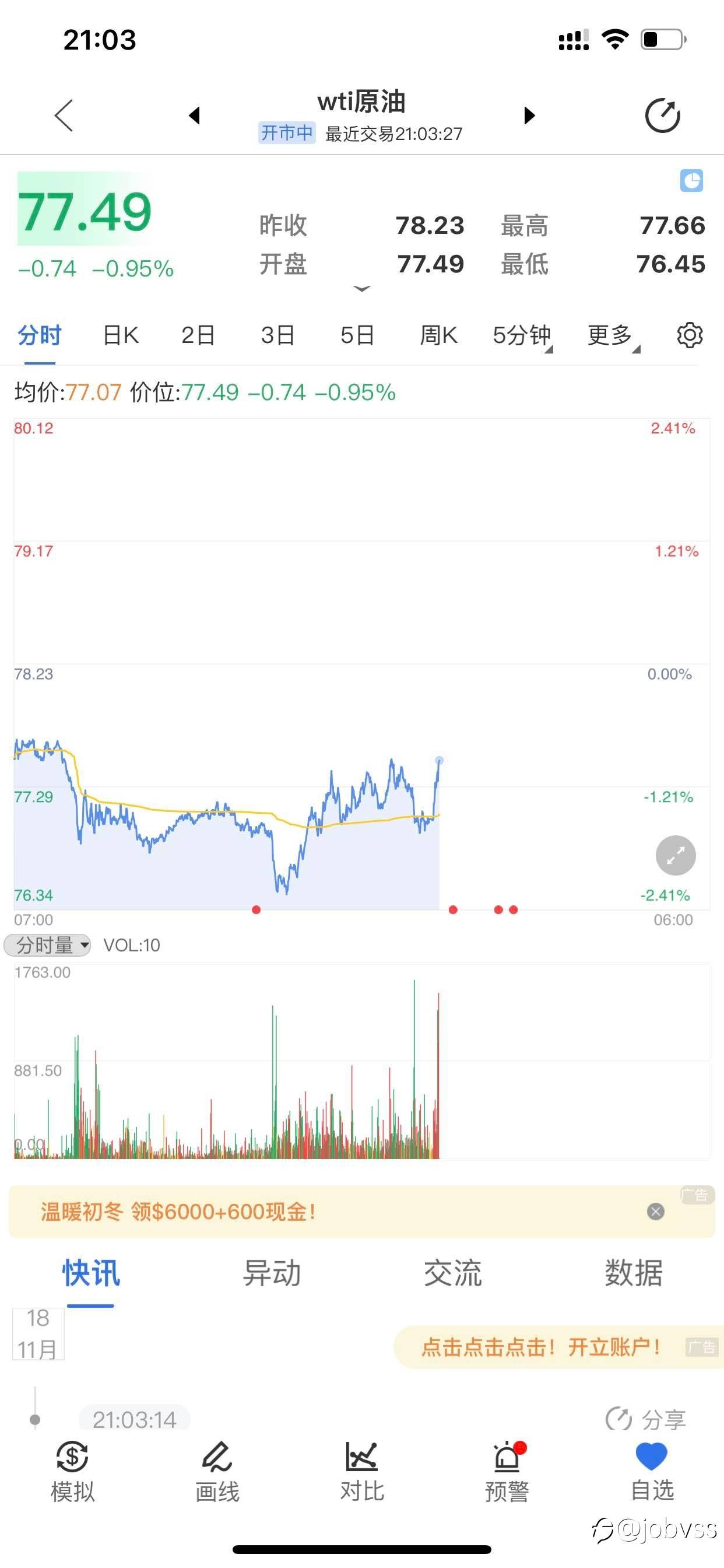Expand chart to fullscreen with arrows button
Screen dimensions: 724x1568
[676, 856]
